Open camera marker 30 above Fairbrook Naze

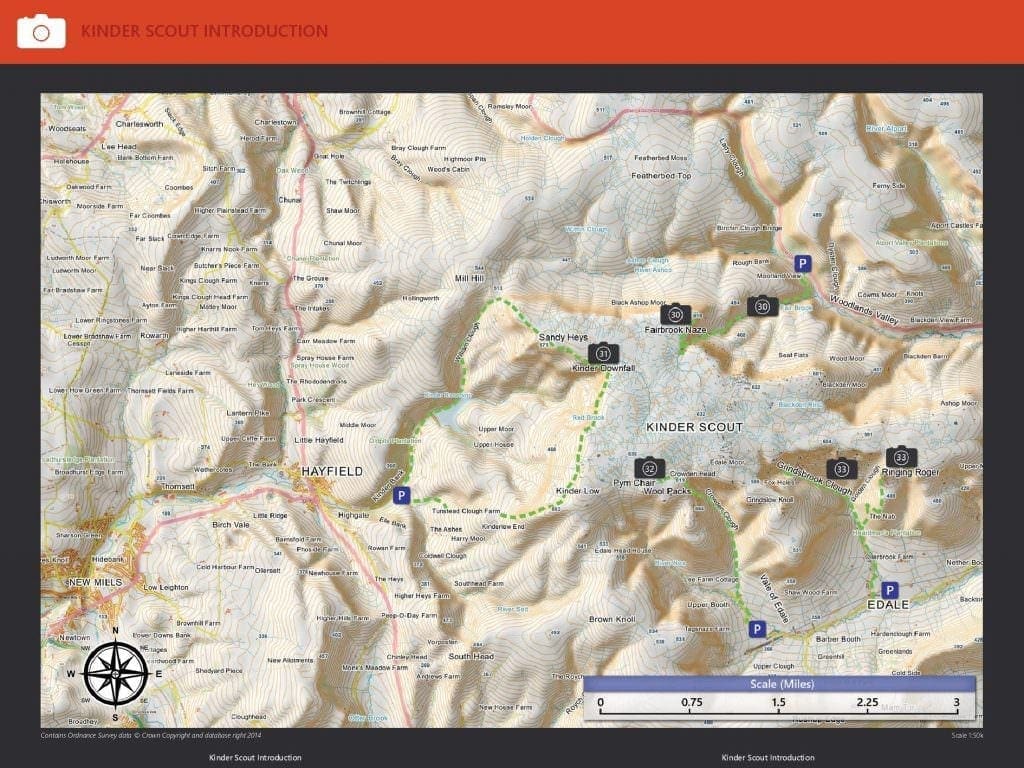click(676, 313)
